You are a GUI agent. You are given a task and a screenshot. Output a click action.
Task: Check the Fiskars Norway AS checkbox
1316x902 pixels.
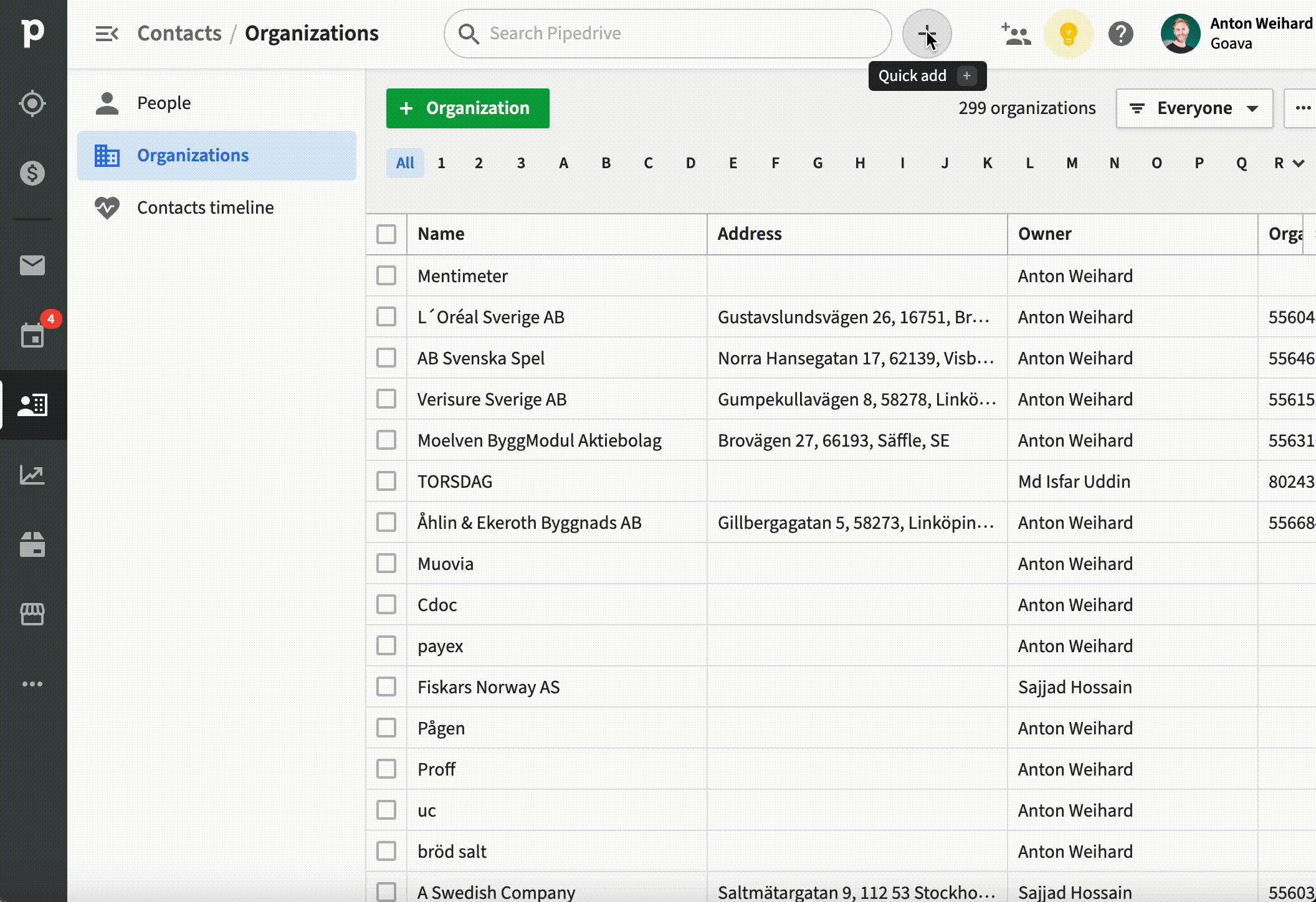(x=386, y=686)
